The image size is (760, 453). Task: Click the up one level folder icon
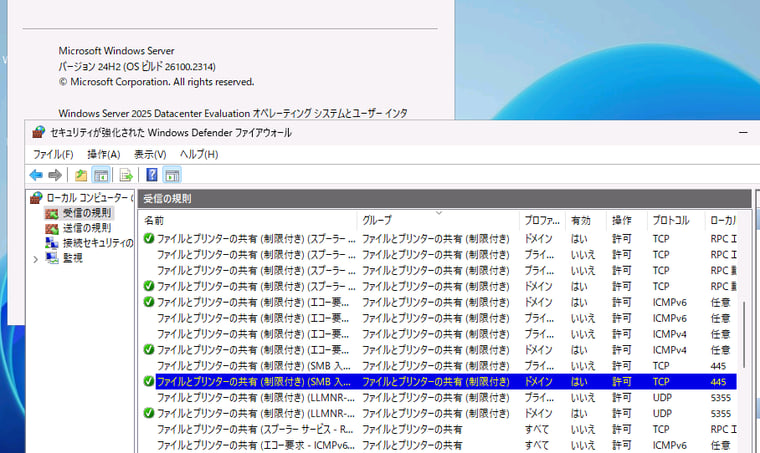click(81, 175)
